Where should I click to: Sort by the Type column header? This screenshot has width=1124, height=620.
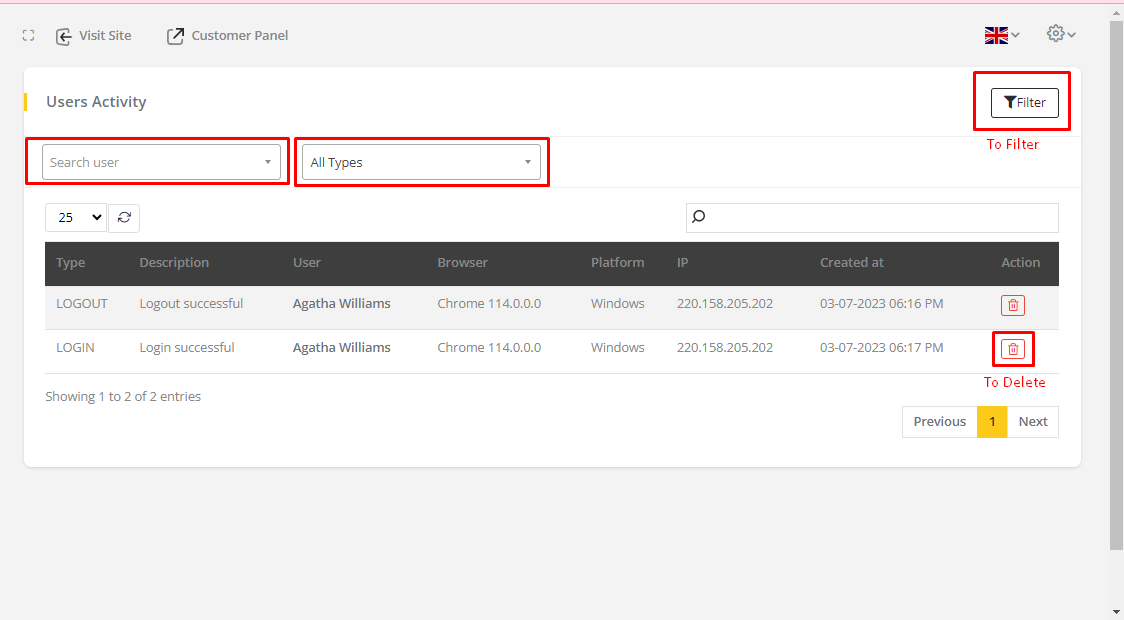click(x=71, y=263)
